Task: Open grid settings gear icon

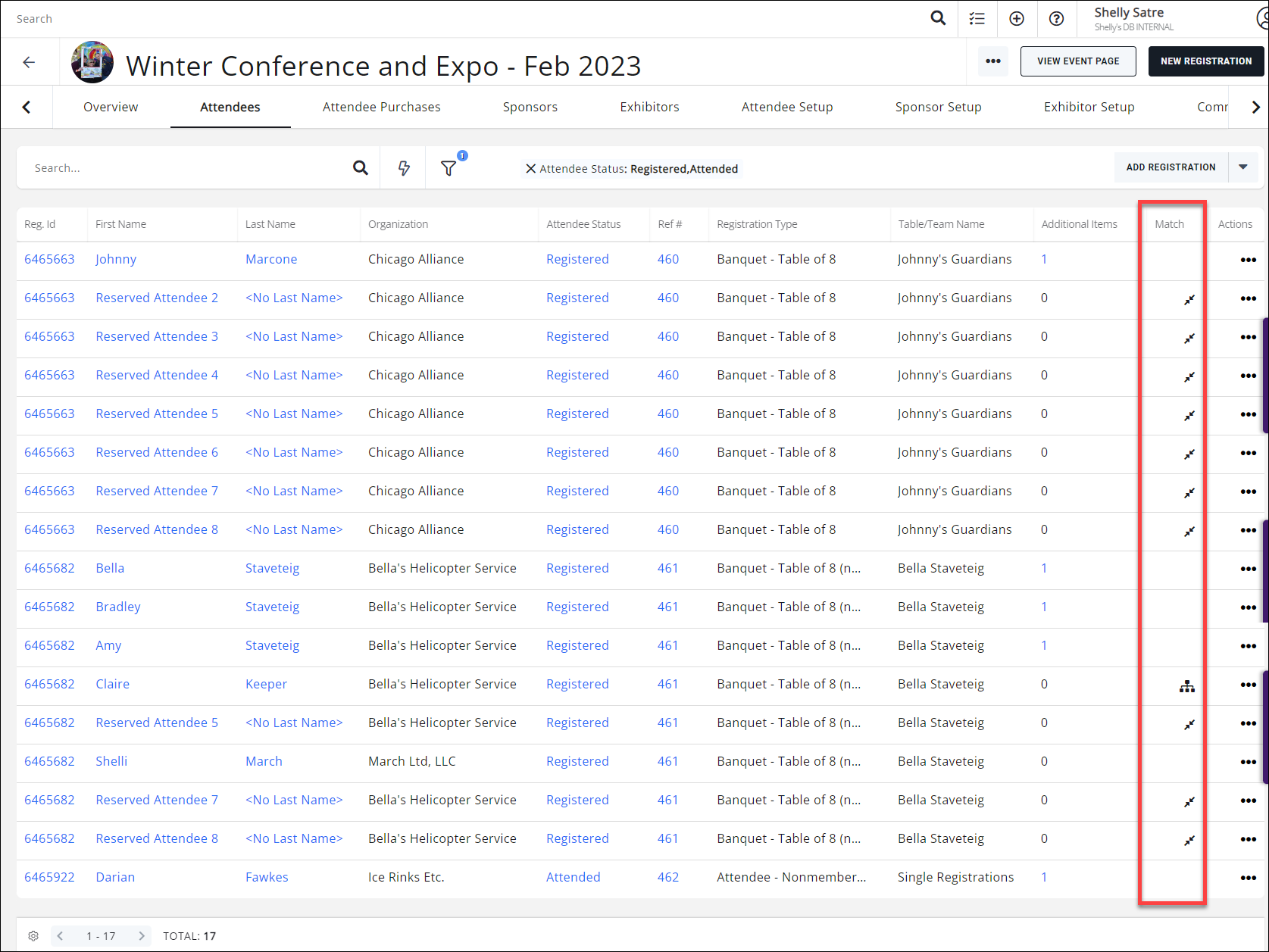Action: click(33, 936)
